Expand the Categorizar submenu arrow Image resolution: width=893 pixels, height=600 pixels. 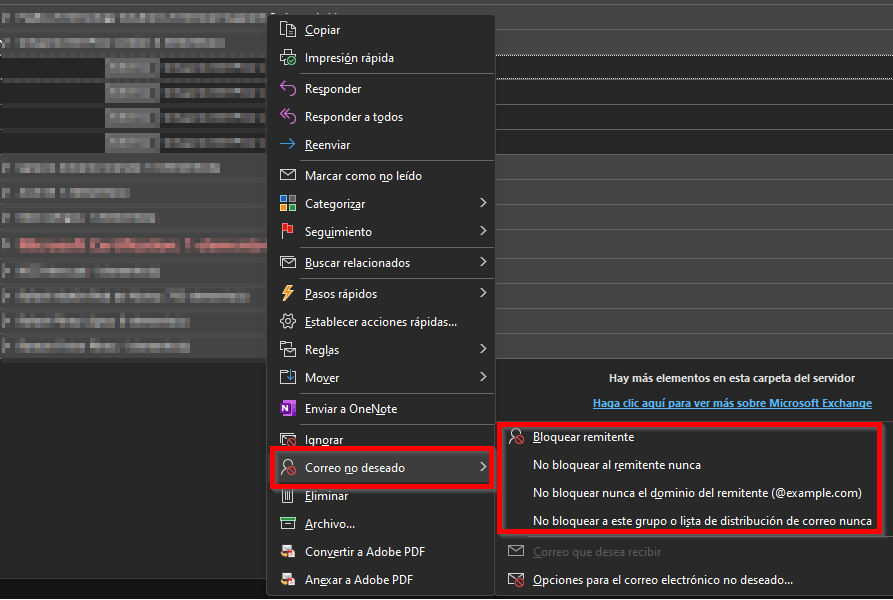click(483, 204)
